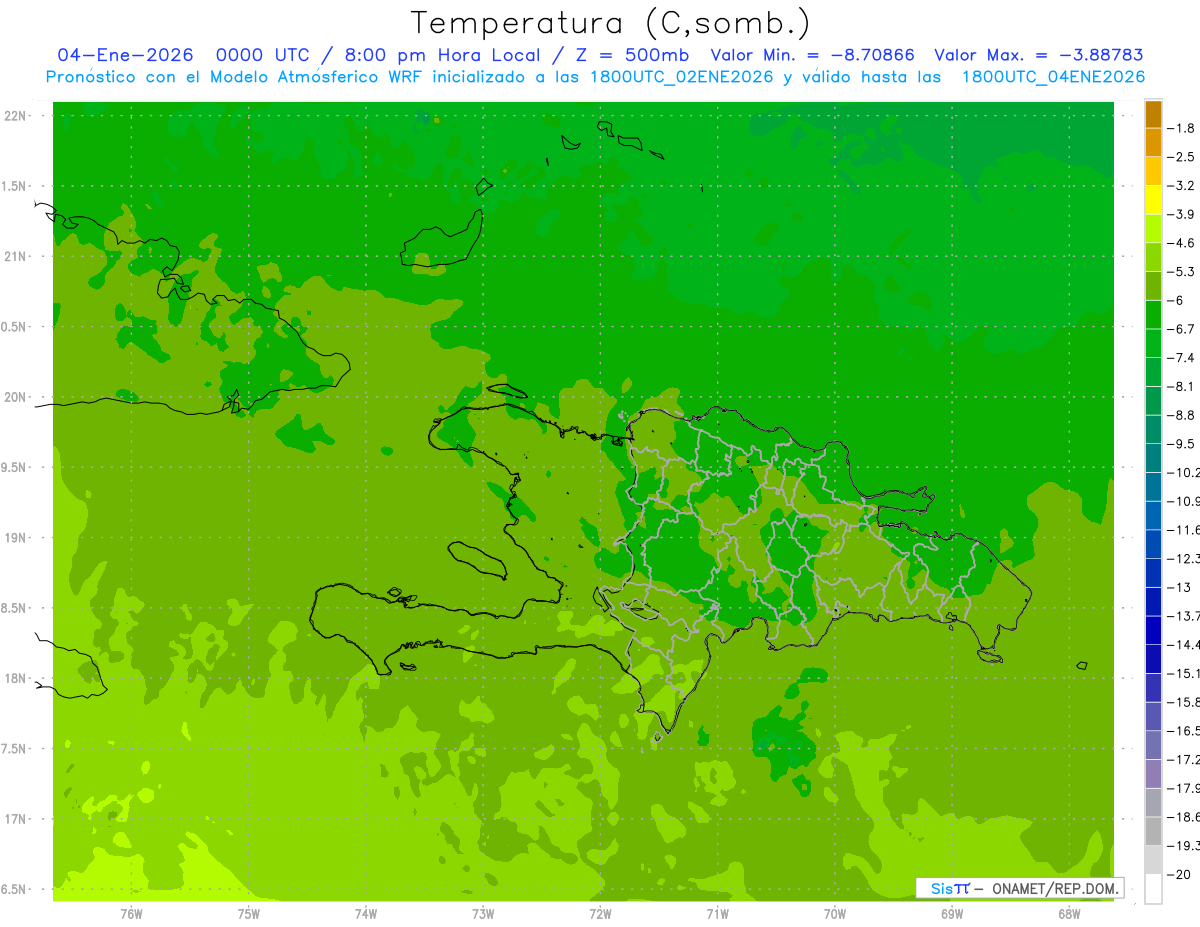Click the "72W" longitude label
The image size is (1200, 927).
tap(600, 913)
